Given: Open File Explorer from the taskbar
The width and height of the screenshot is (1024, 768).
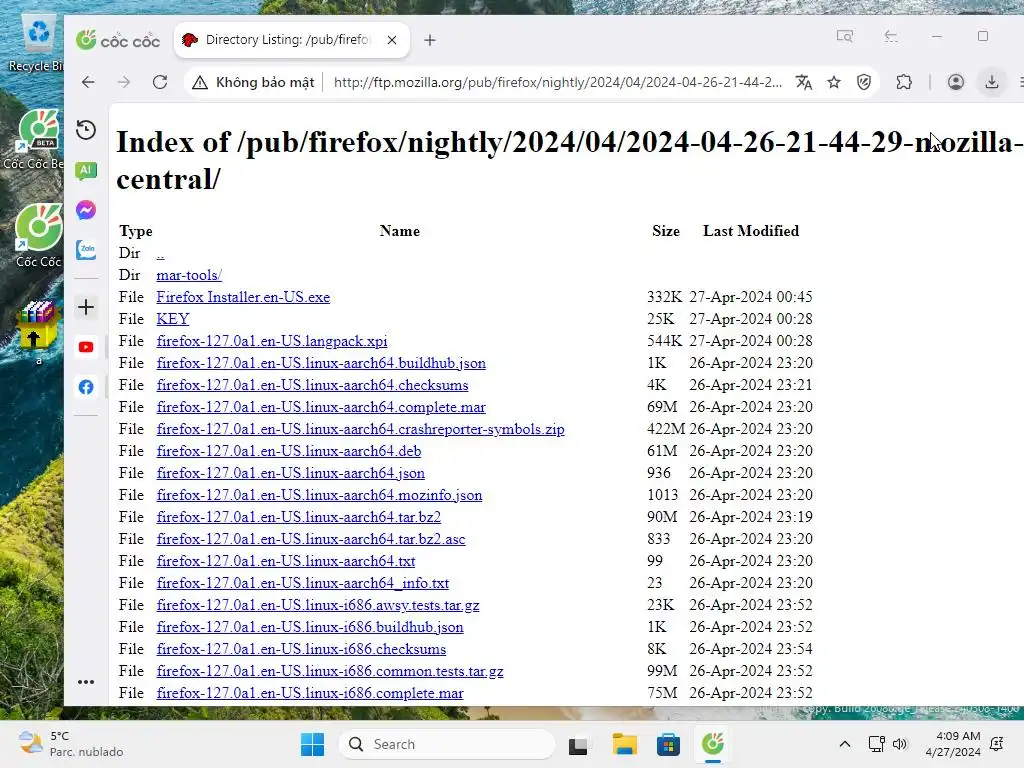Looking at the screenshot, I should pos(624,744).
